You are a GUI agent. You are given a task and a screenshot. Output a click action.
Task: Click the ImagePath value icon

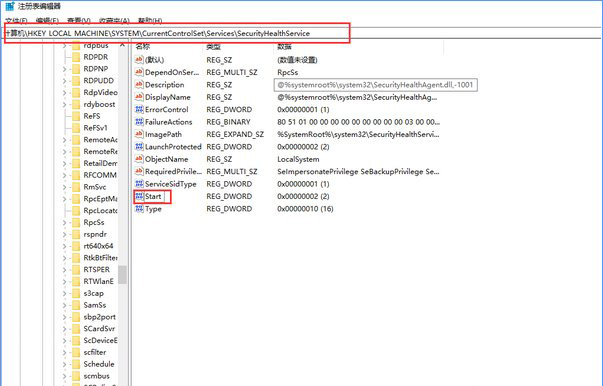(139, 134)
